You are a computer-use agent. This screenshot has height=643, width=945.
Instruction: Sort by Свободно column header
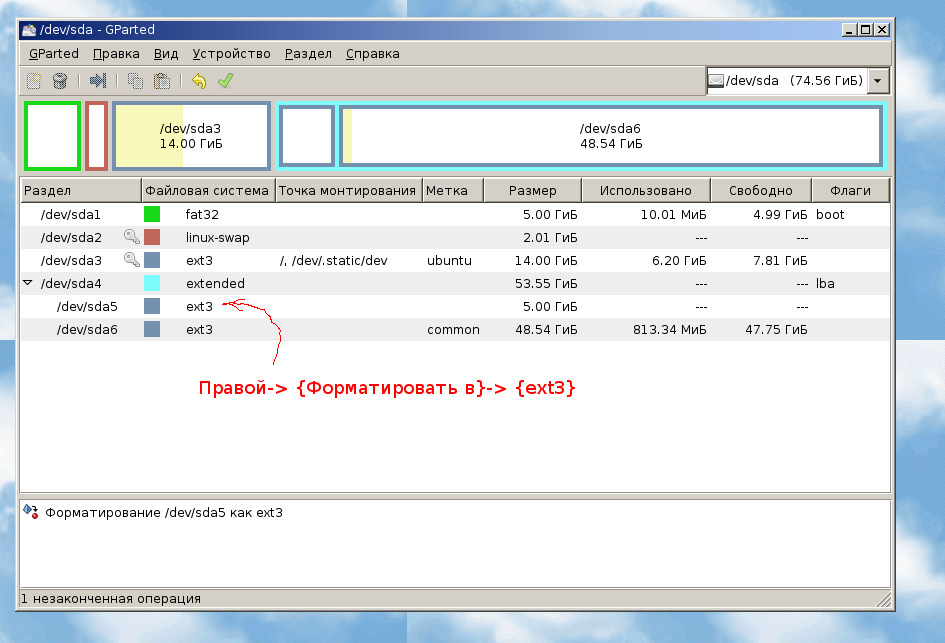tap(761, 190)
